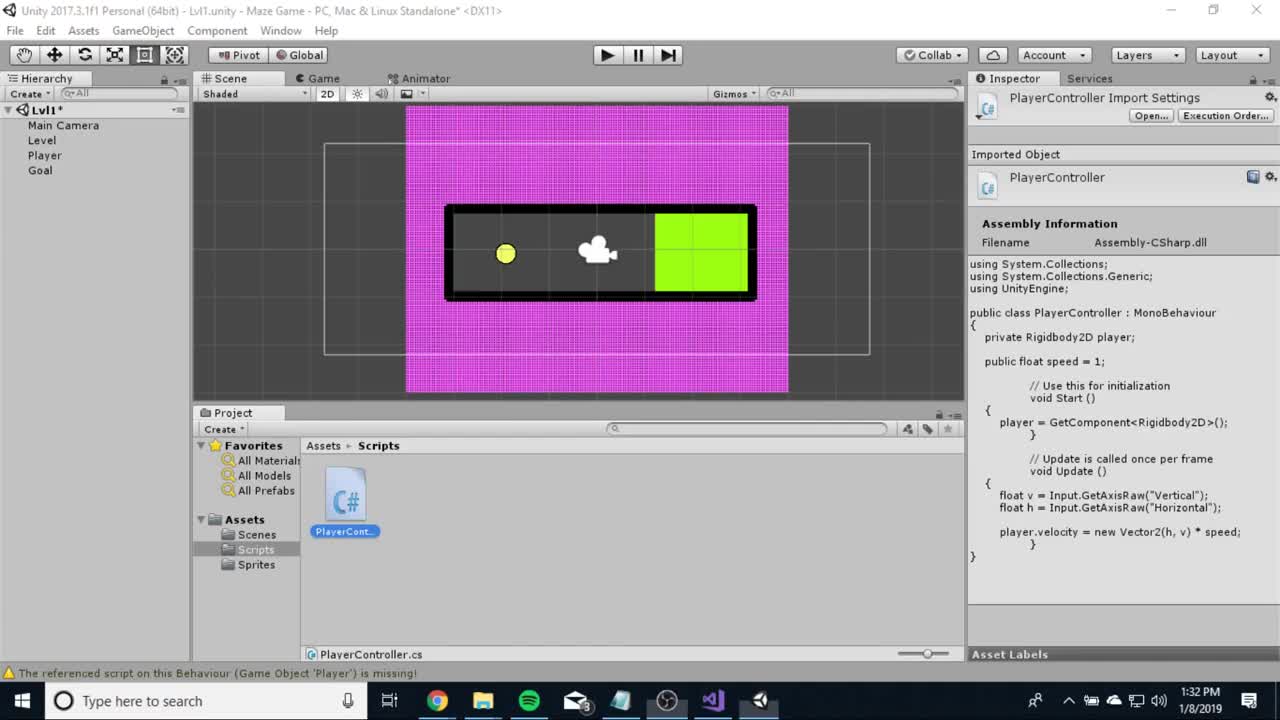Collapse the Favorites section
Screen dimensions: 1280x720
tap(201, 446)
